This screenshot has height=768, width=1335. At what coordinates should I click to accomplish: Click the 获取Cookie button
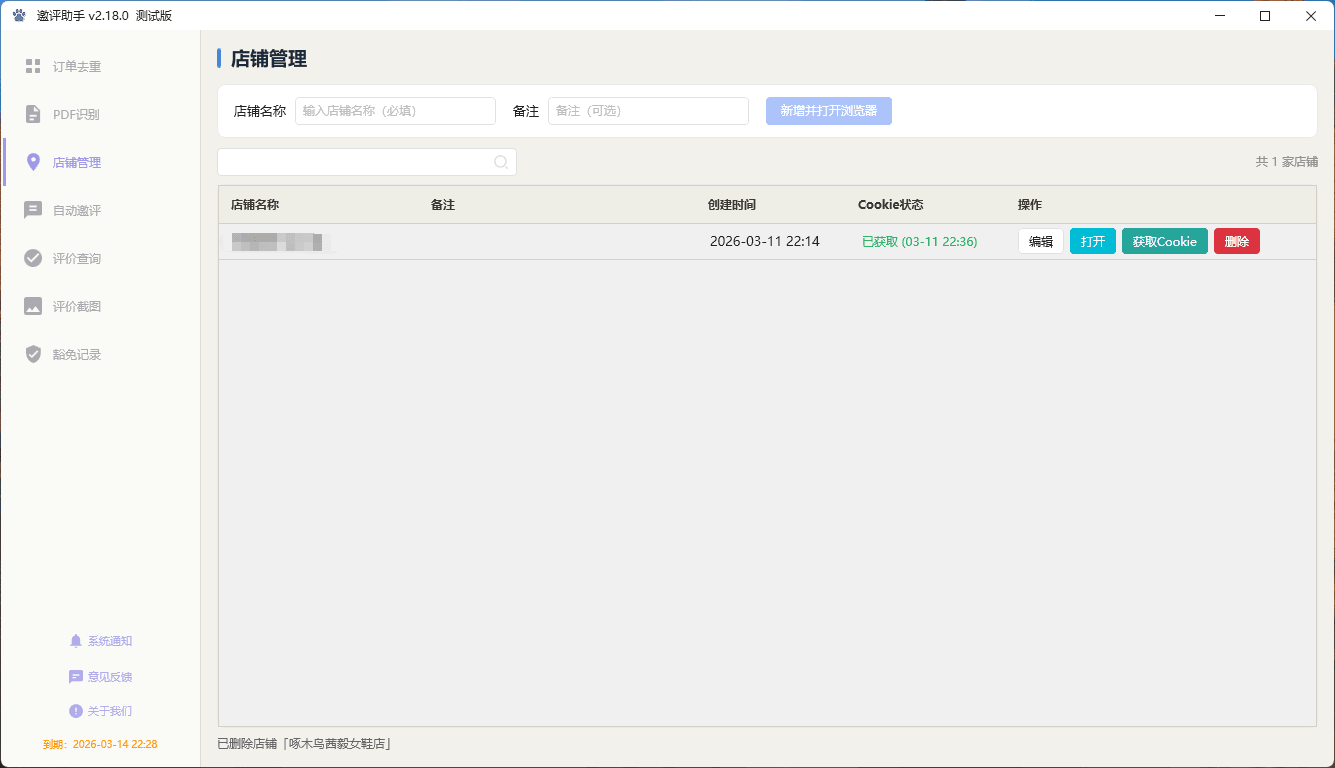click(1165, 241)
